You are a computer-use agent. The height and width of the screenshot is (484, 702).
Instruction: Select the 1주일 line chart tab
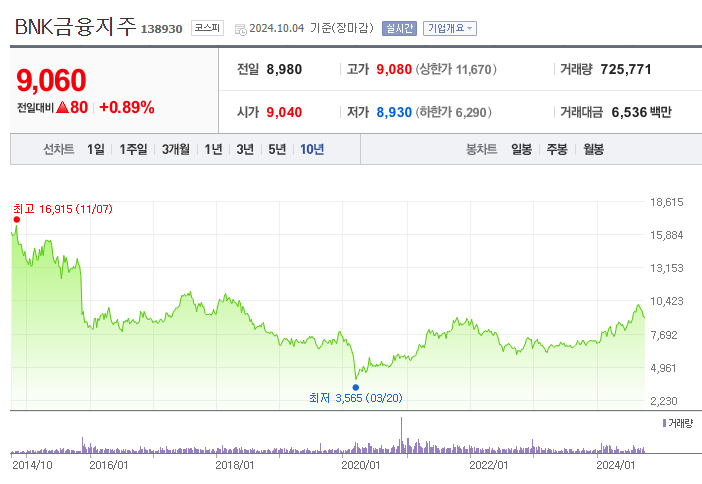click(133, 149)
